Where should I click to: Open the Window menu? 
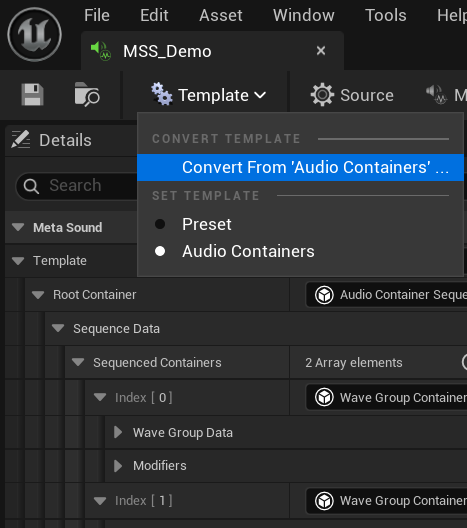[x=304, y=15]
